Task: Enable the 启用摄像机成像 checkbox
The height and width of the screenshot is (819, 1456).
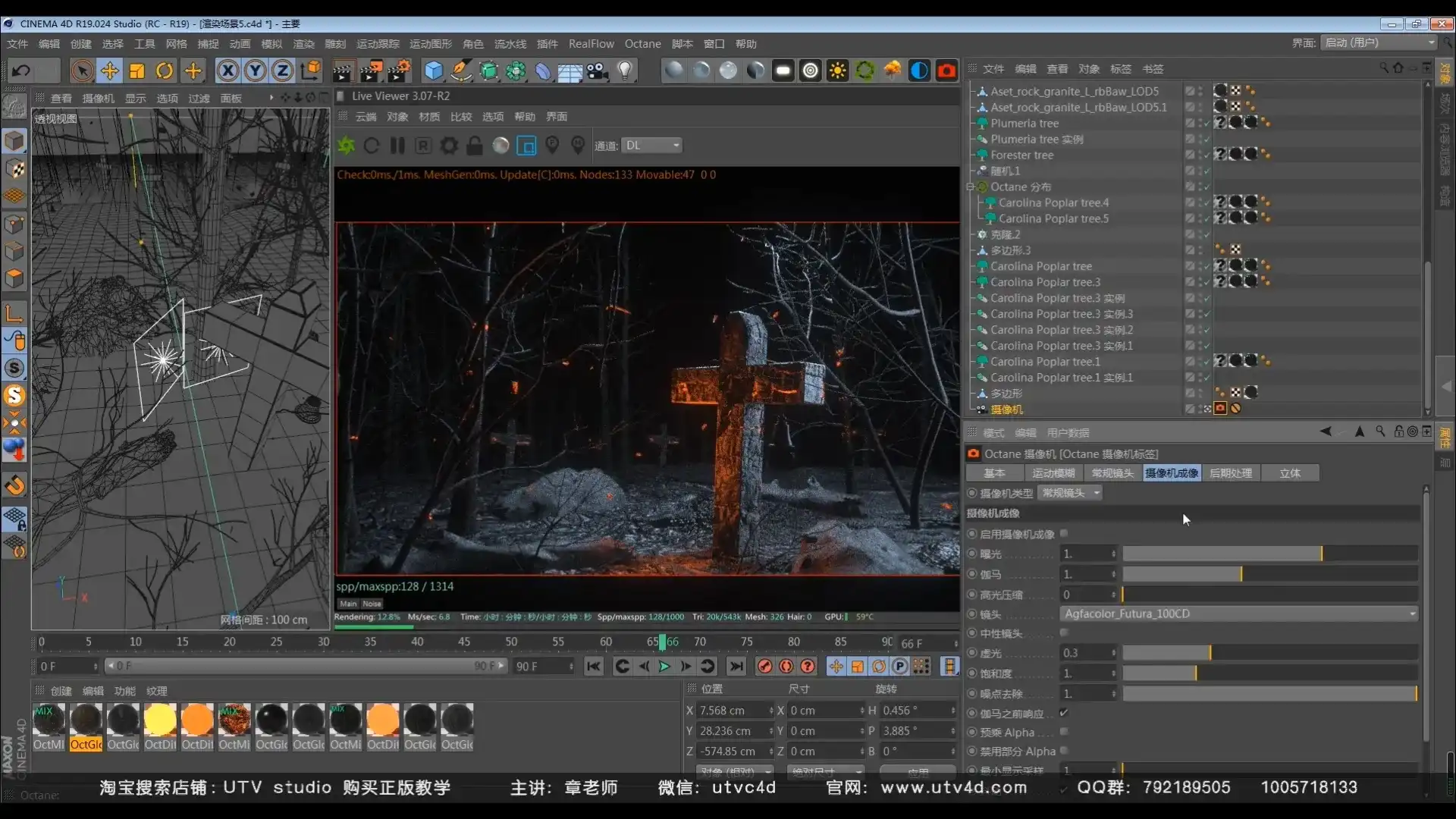Action: [x=1064, y=533]
